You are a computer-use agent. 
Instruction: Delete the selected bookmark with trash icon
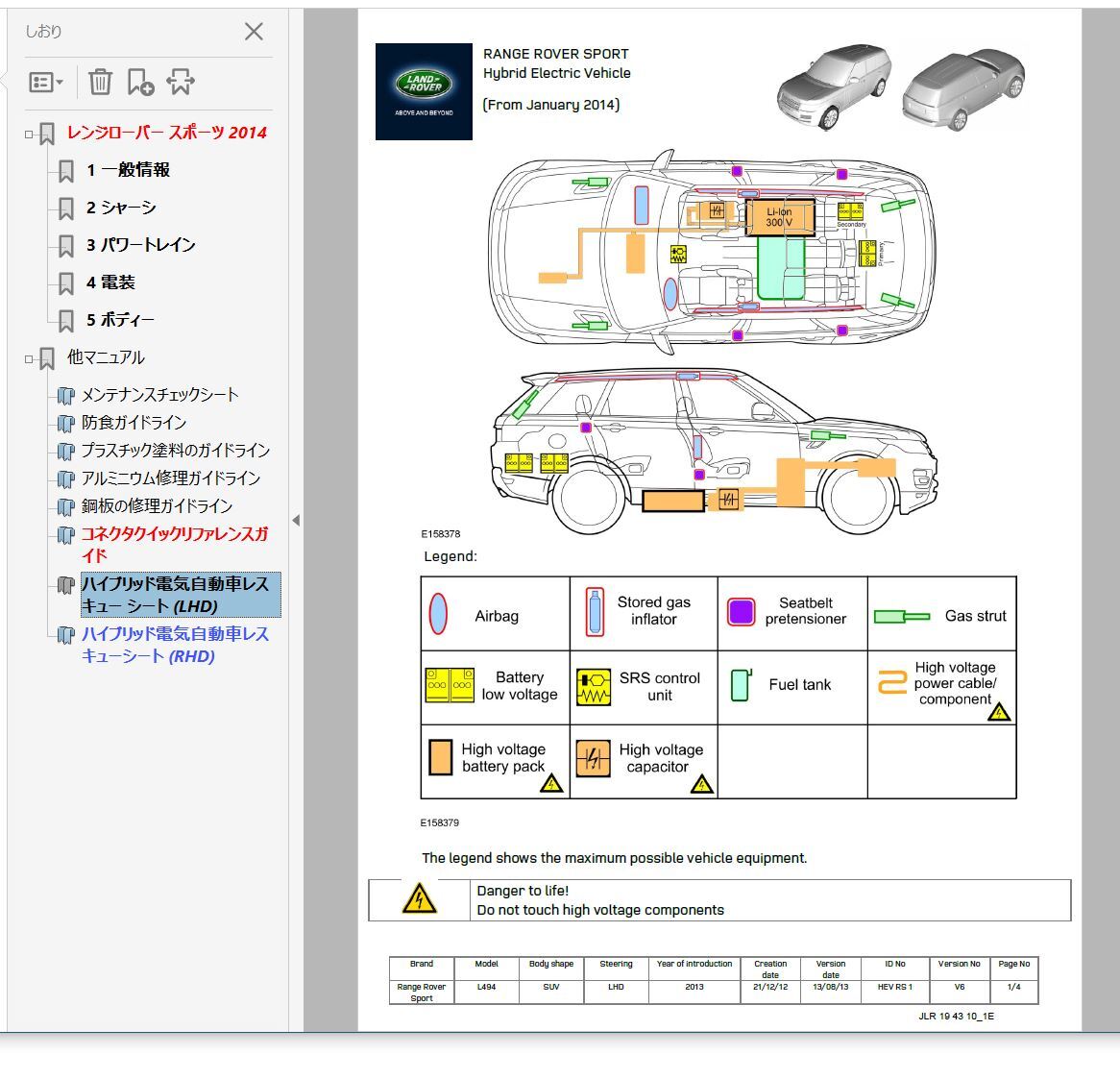pos(100,83)
